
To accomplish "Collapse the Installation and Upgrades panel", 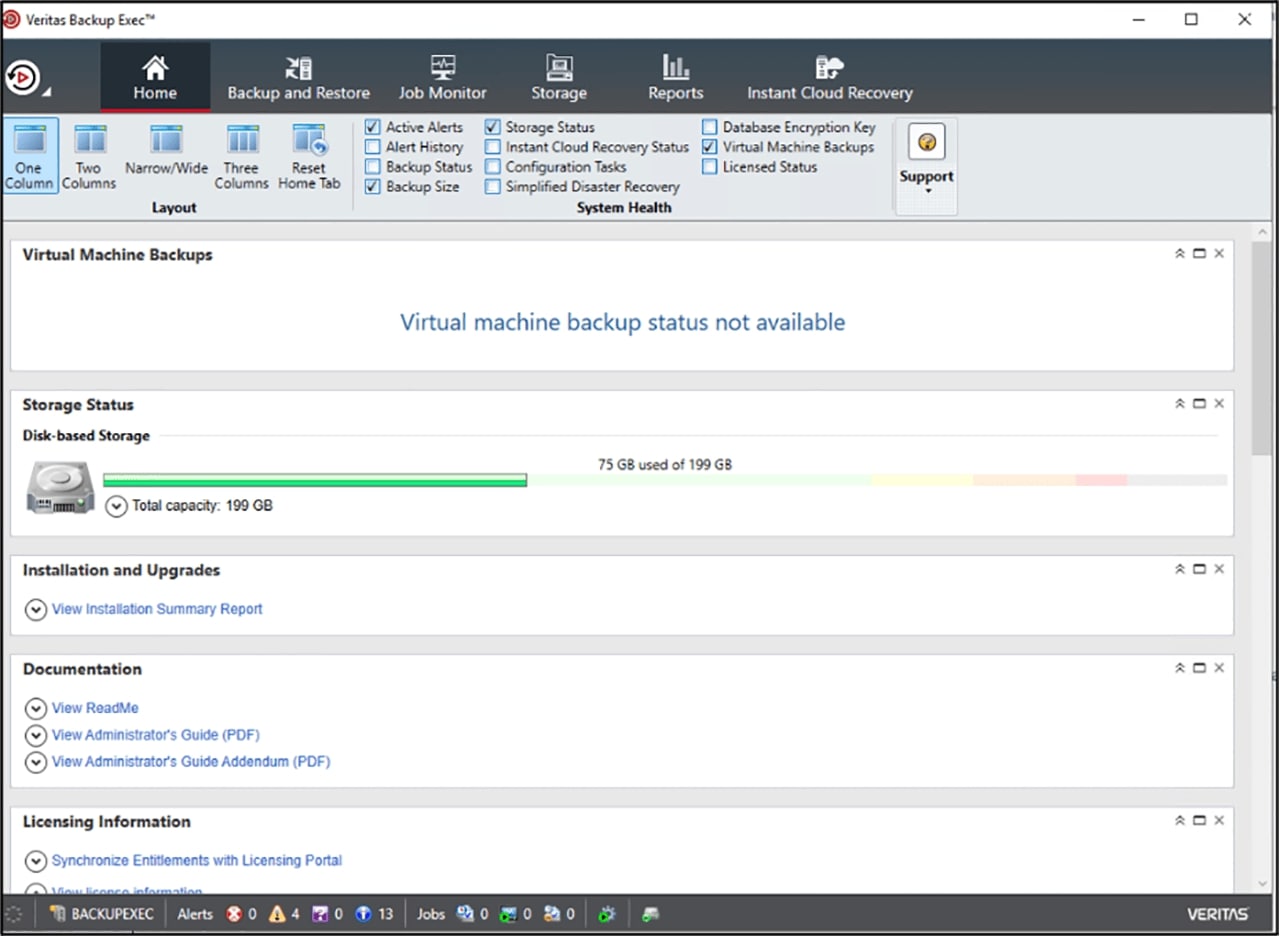I will click(x=1180, y=569).
